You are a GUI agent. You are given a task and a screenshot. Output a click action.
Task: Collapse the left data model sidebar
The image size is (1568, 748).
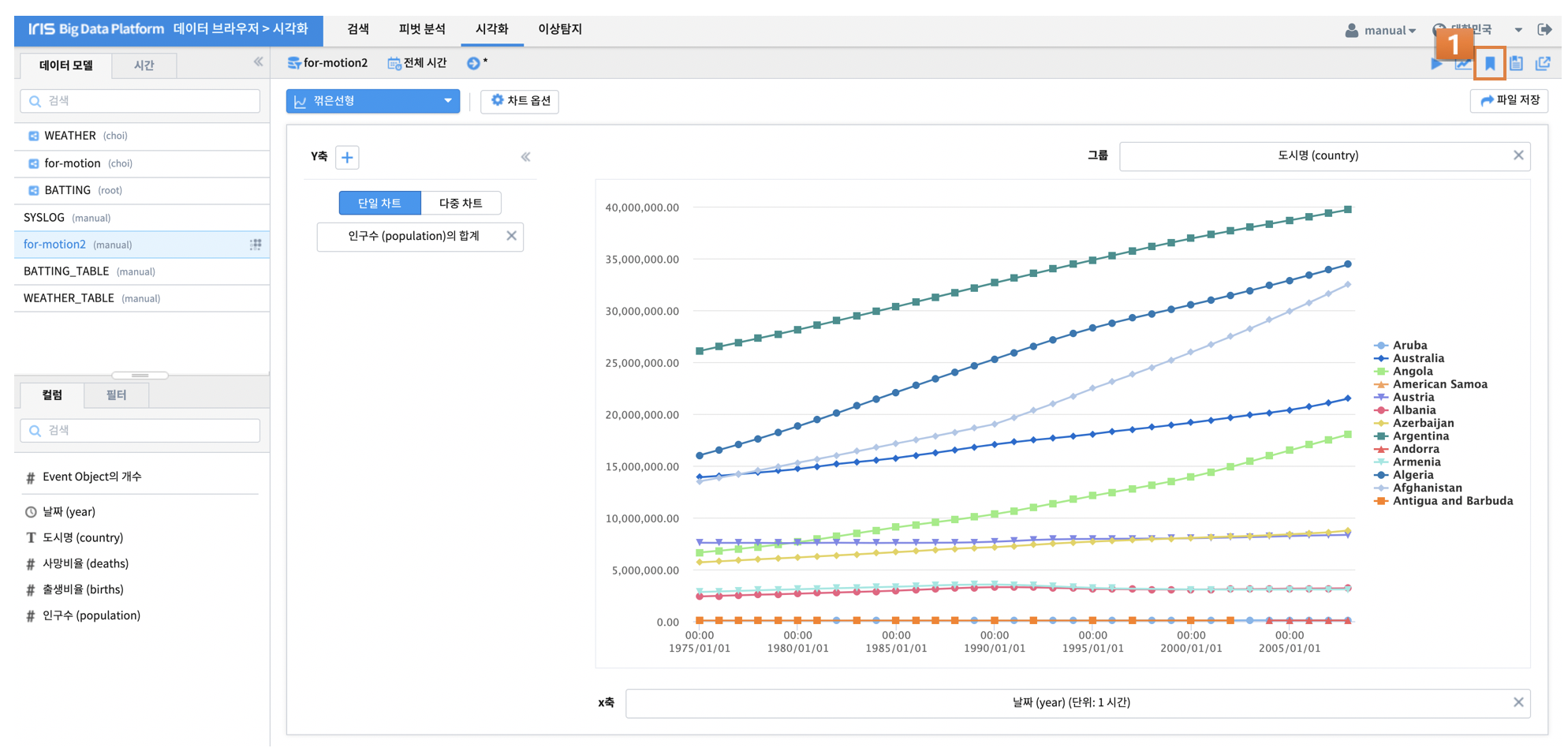[x=258, y=62]
